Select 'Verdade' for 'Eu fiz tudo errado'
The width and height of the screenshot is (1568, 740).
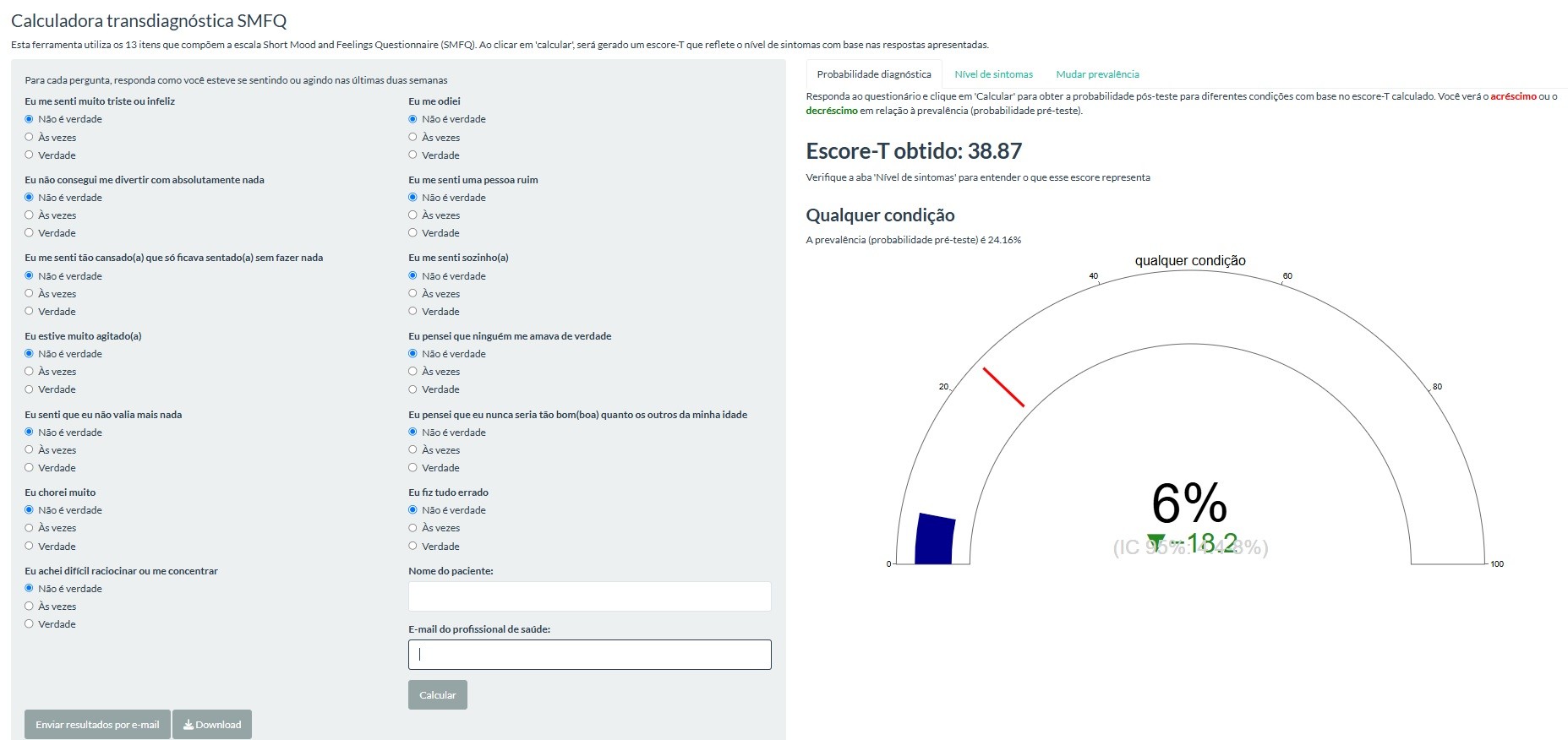(413, 546)
